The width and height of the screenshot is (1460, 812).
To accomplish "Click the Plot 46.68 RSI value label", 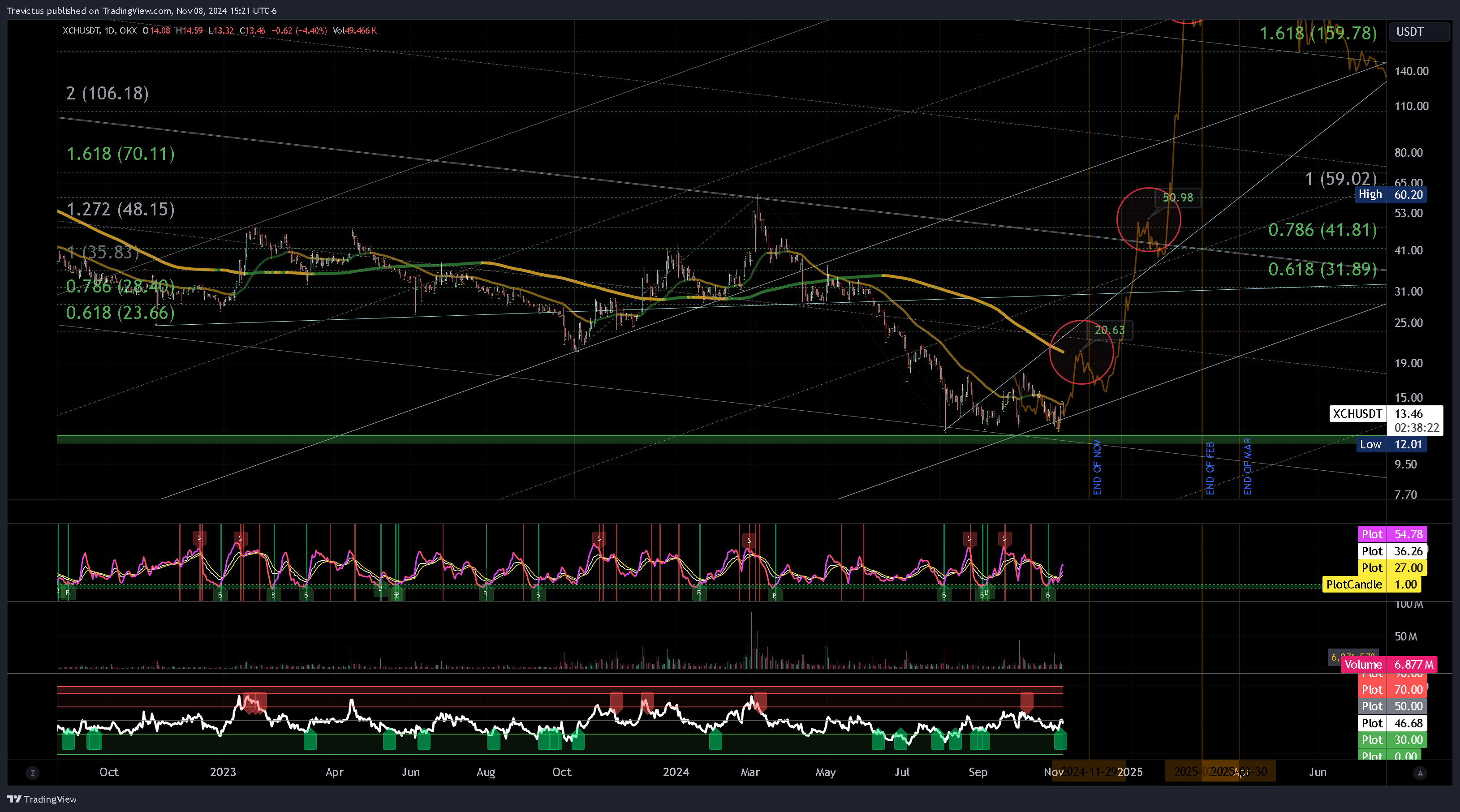I will pyautogui.click(x=1391, y=723).
